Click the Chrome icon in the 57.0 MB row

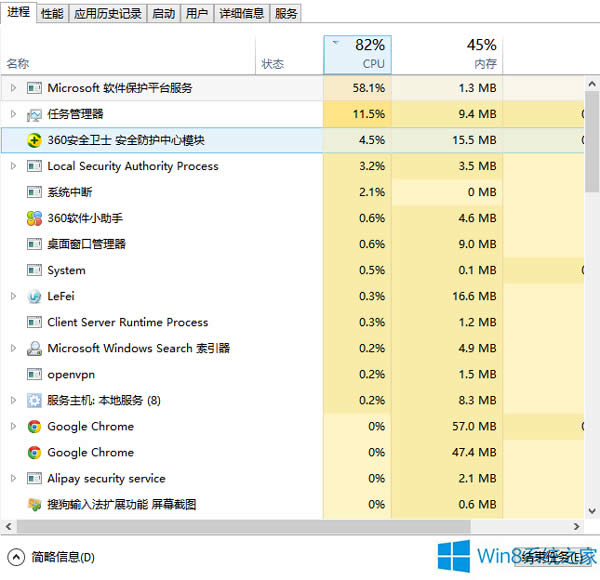(34, 427)
